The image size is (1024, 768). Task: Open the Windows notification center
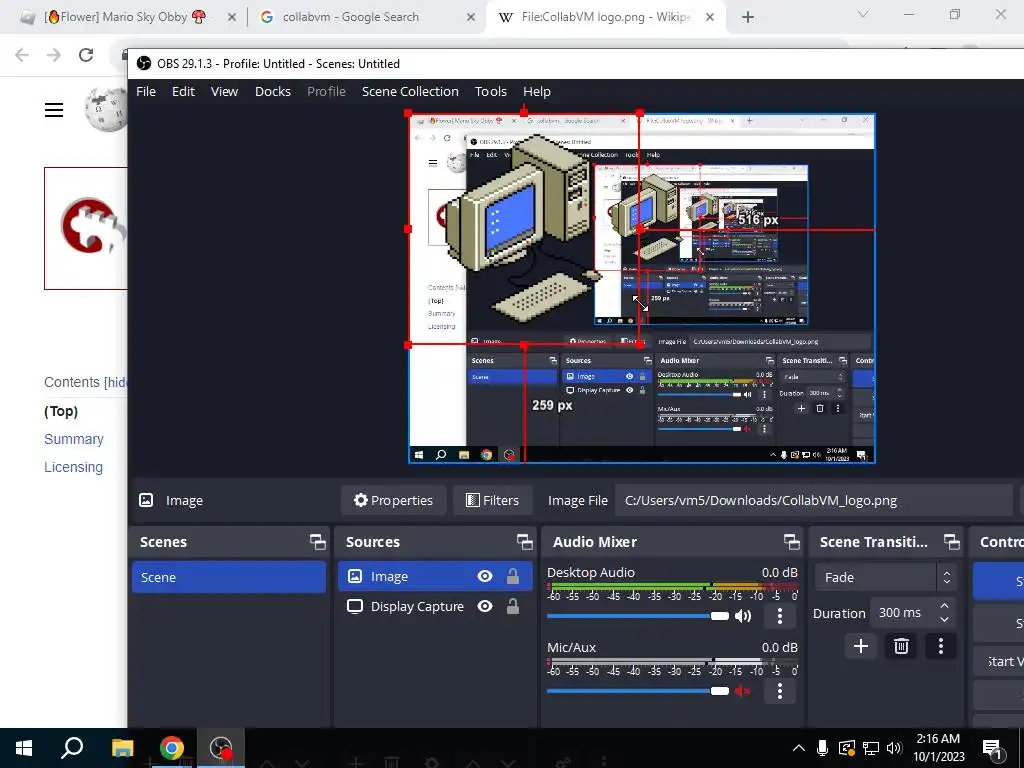pyautogui.click(x=993, y=748)
